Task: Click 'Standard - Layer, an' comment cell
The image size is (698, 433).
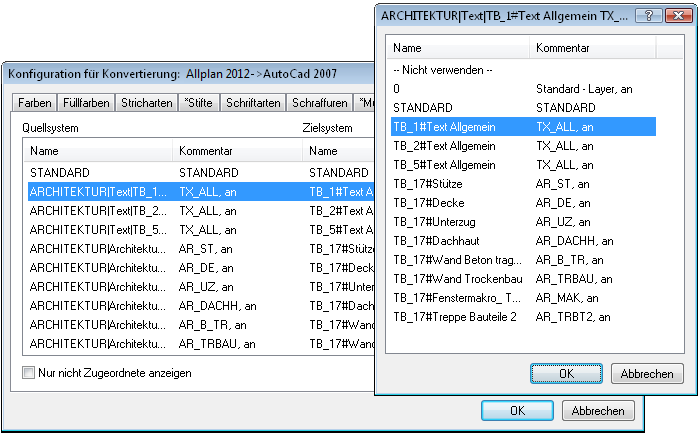Action: 584,89
